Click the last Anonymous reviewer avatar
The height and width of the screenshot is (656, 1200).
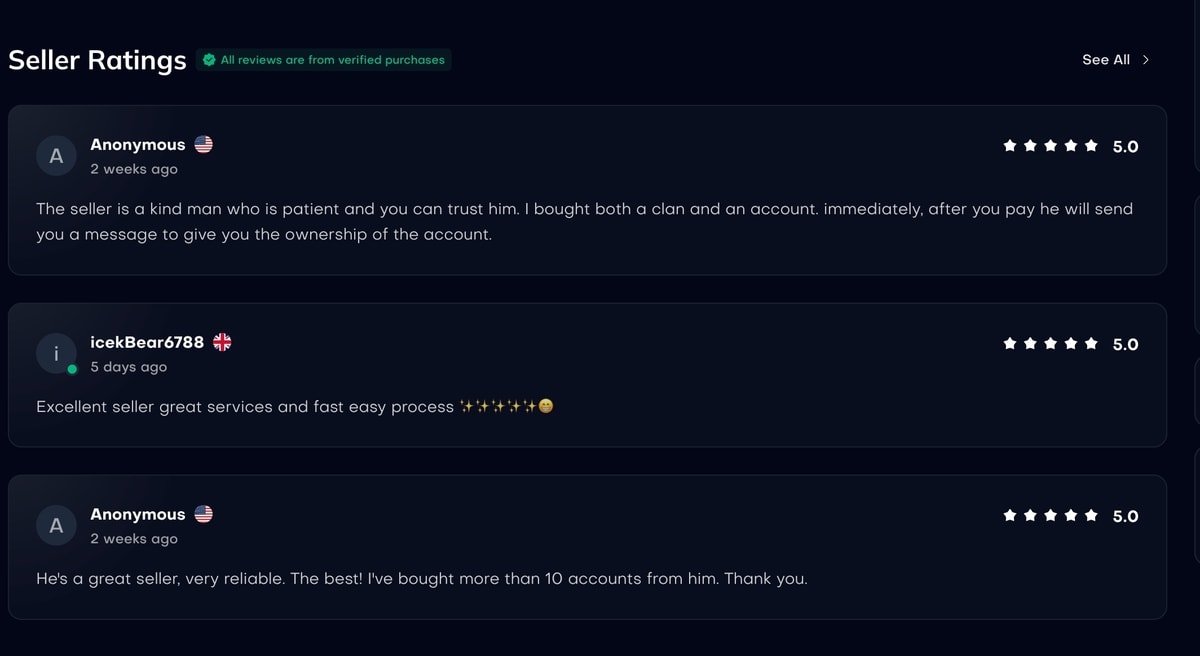pyautogui.click(x=56, y=525)
